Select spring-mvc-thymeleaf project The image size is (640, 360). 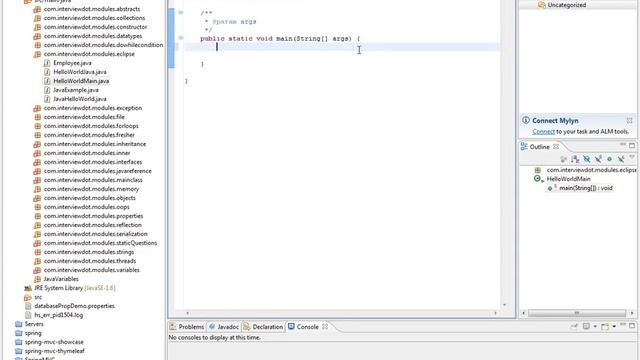(54, 351)
